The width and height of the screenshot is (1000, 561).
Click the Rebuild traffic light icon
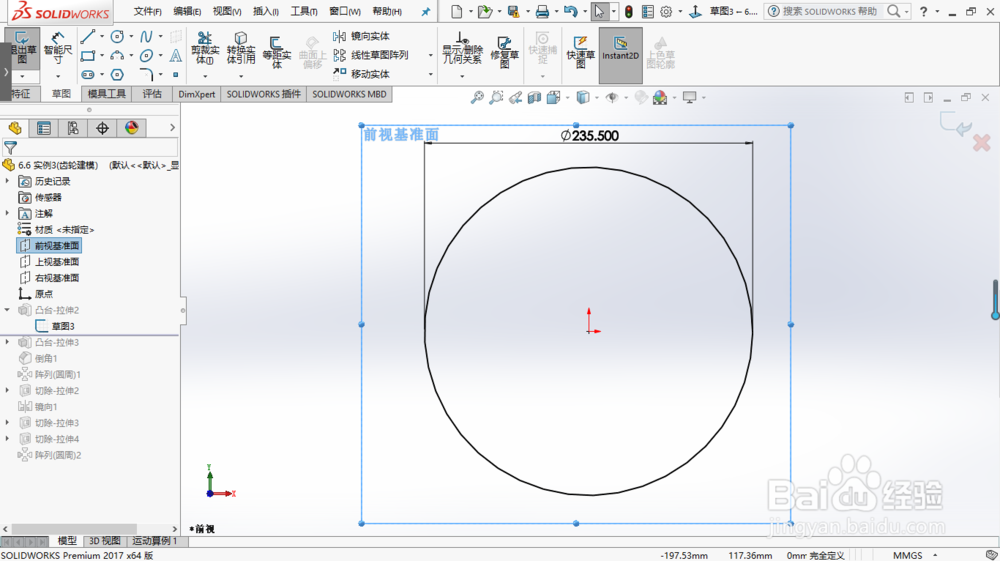(629, 11)
